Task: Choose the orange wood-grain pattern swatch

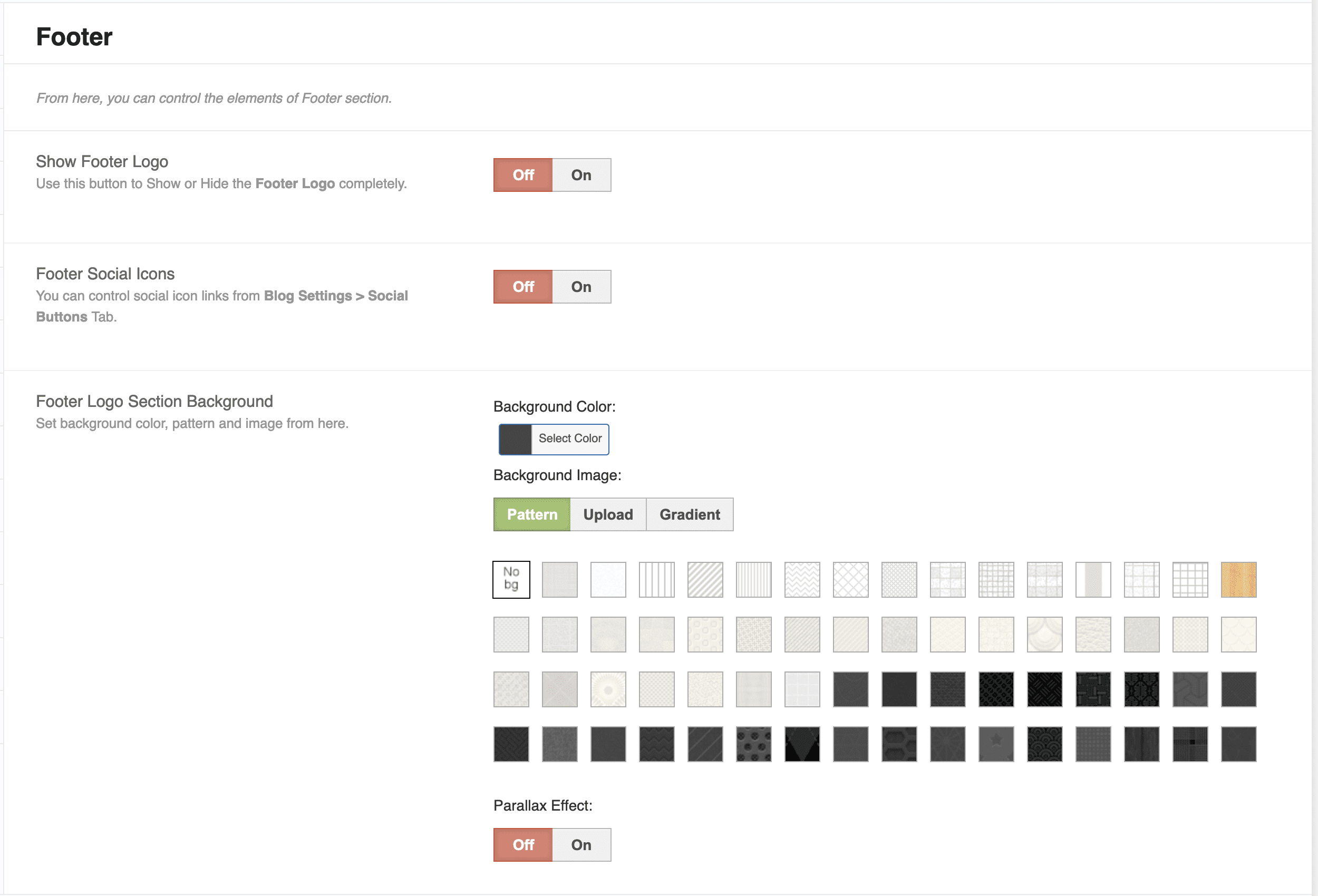Action: (1238, 579)
